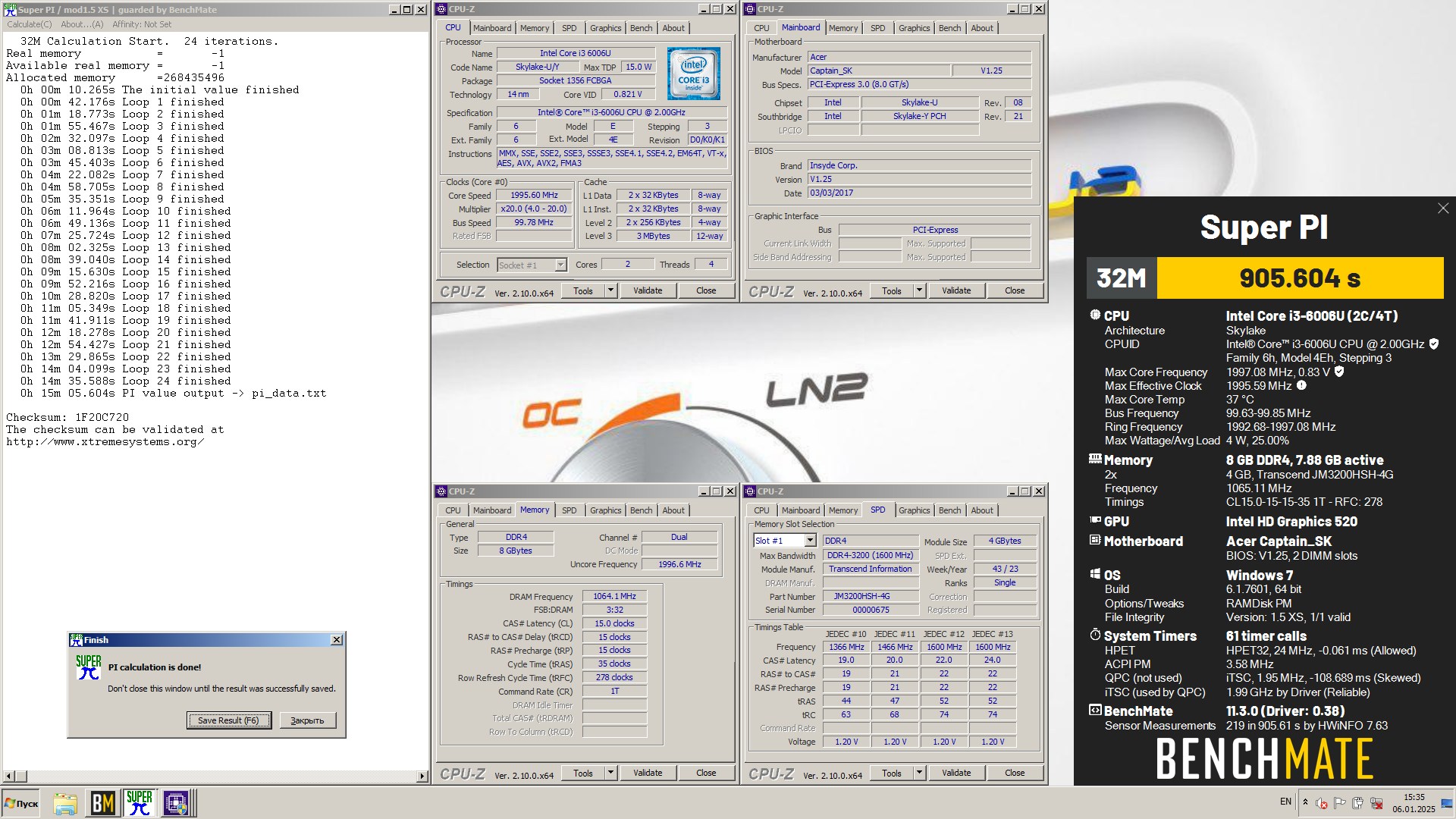Screen dimensions: 1456x819
Task: Switch to Graphics tab in CPU-Z Mainboard window
Action: (914, 28)
